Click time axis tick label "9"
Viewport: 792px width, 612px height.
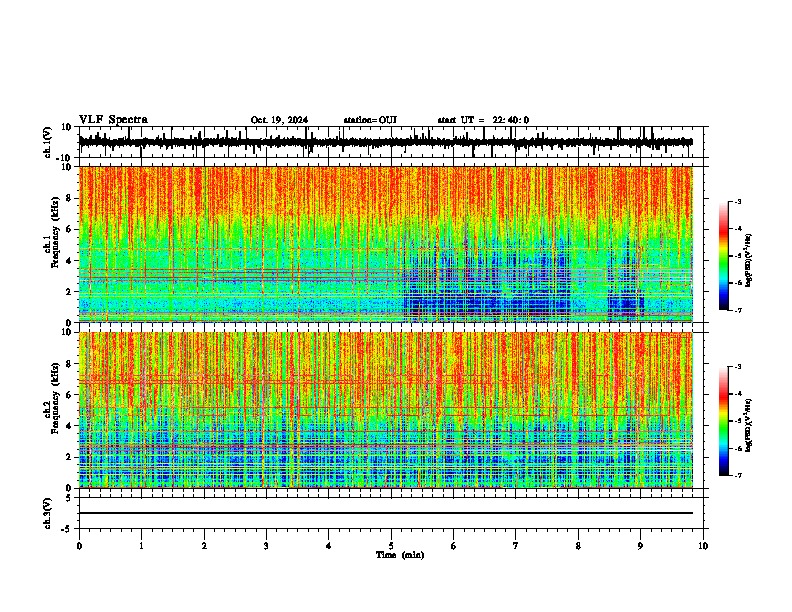640,546
